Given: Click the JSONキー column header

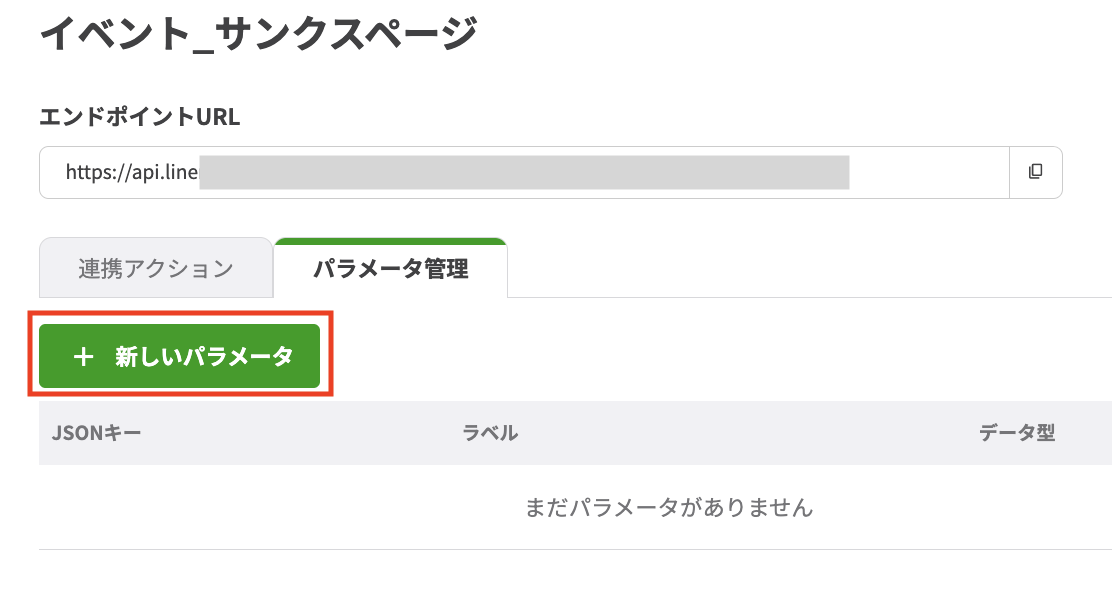Looking at the screenshot, I should (95, 432).
